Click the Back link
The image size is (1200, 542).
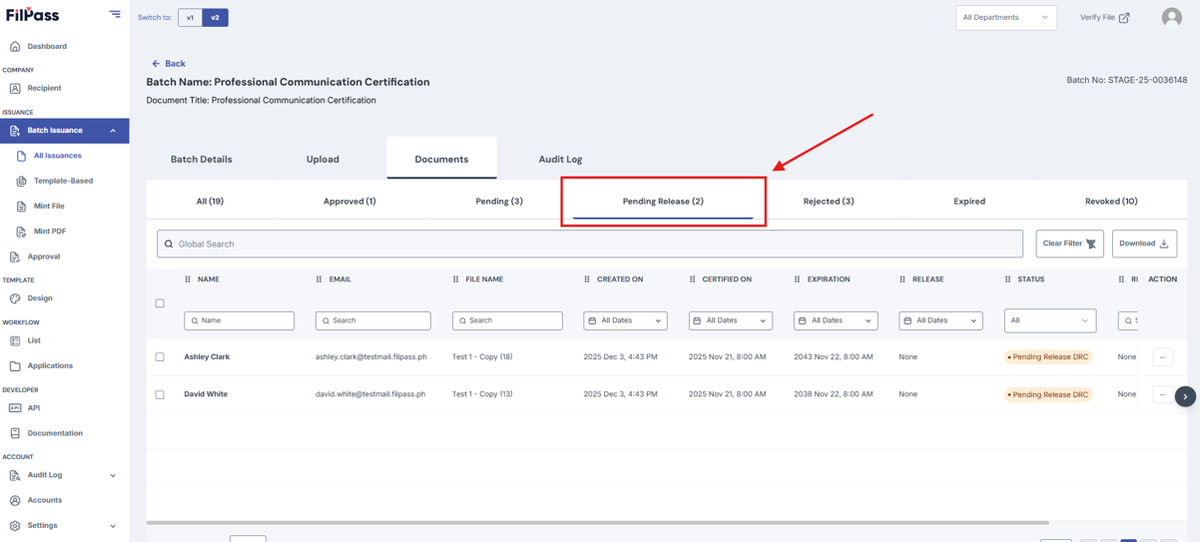pyautogui.click(x=169, y=63)
